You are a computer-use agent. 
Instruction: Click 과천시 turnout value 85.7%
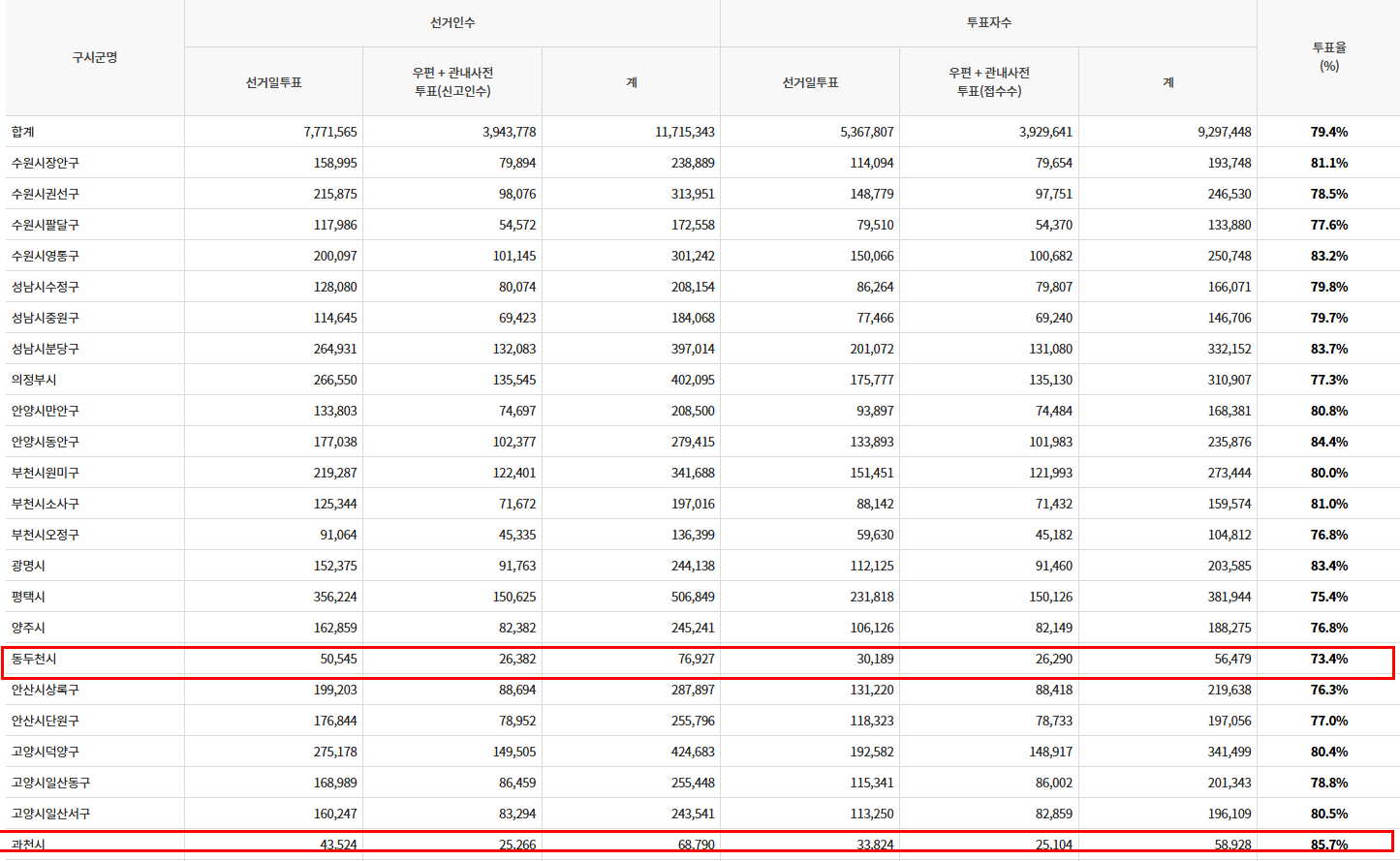pos(1328,846)
